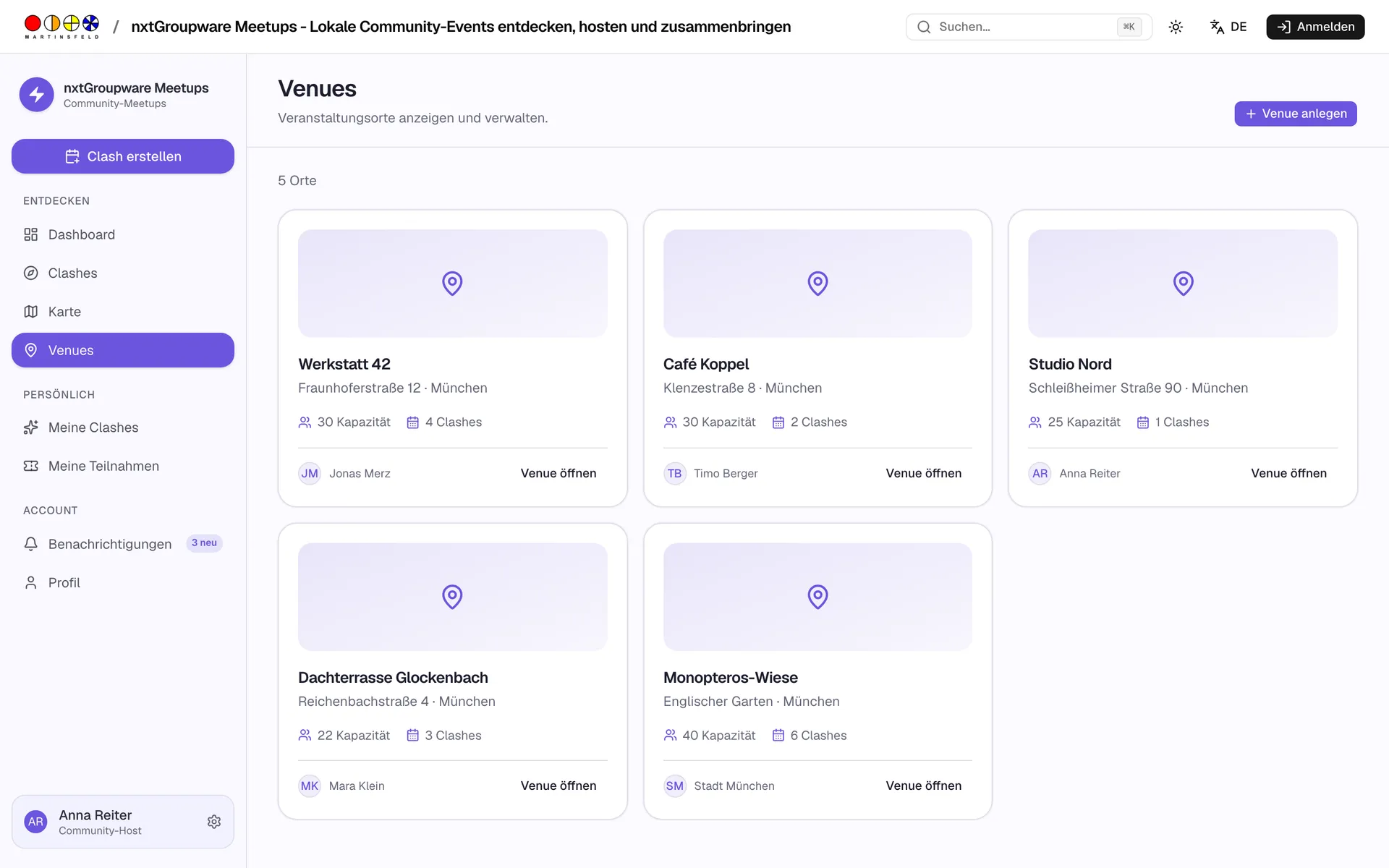Click the Werkstatt 42 venue title

[344, 364]
